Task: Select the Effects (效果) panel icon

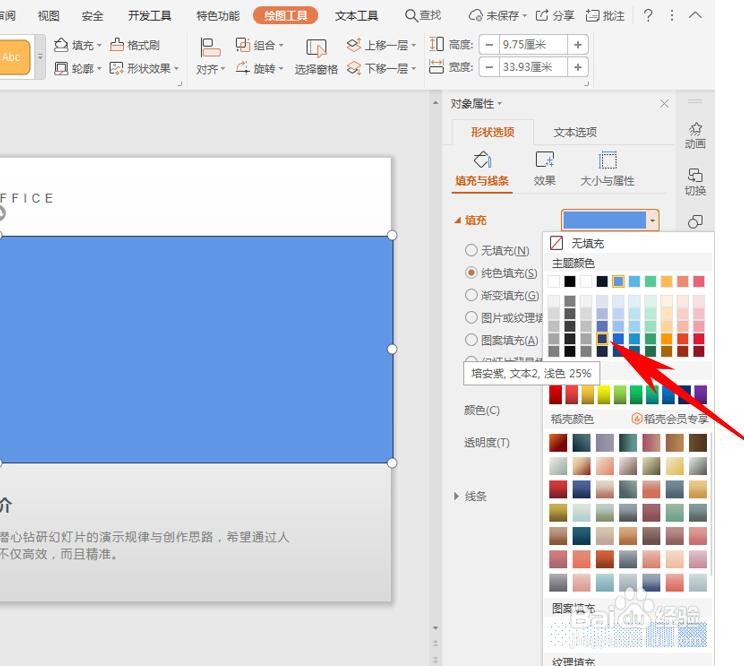Action: (x=545, y=160)
